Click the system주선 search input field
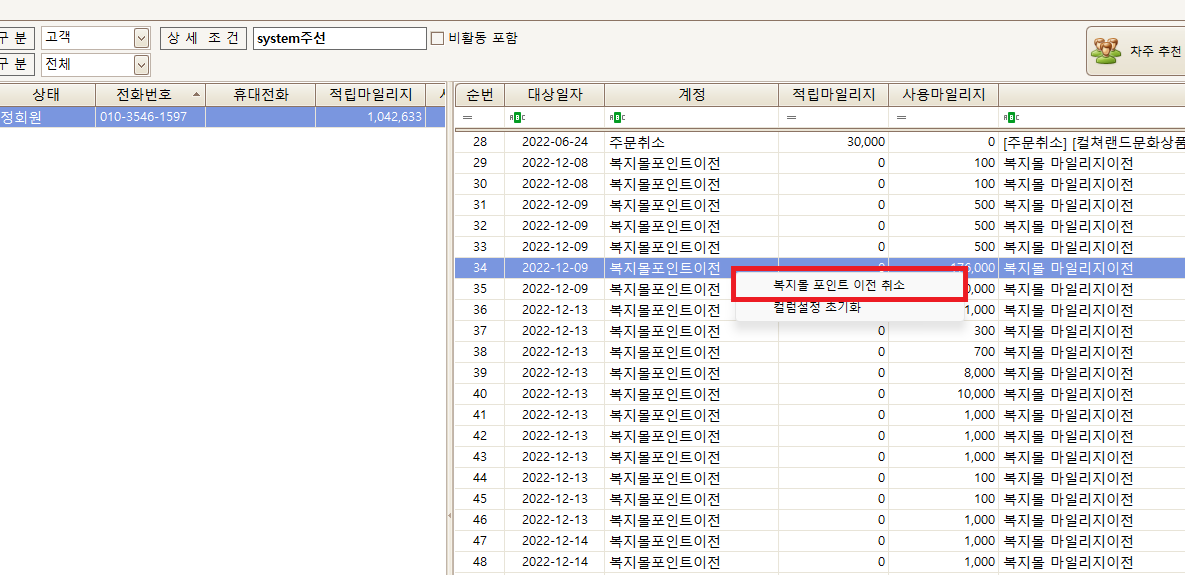Viewport: 1185px width, 575px height. tap(339, 38)
